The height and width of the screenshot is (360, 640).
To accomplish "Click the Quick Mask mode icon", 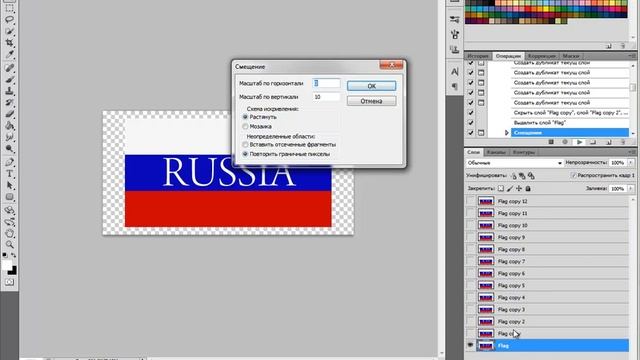I will (x=9, y=282).
